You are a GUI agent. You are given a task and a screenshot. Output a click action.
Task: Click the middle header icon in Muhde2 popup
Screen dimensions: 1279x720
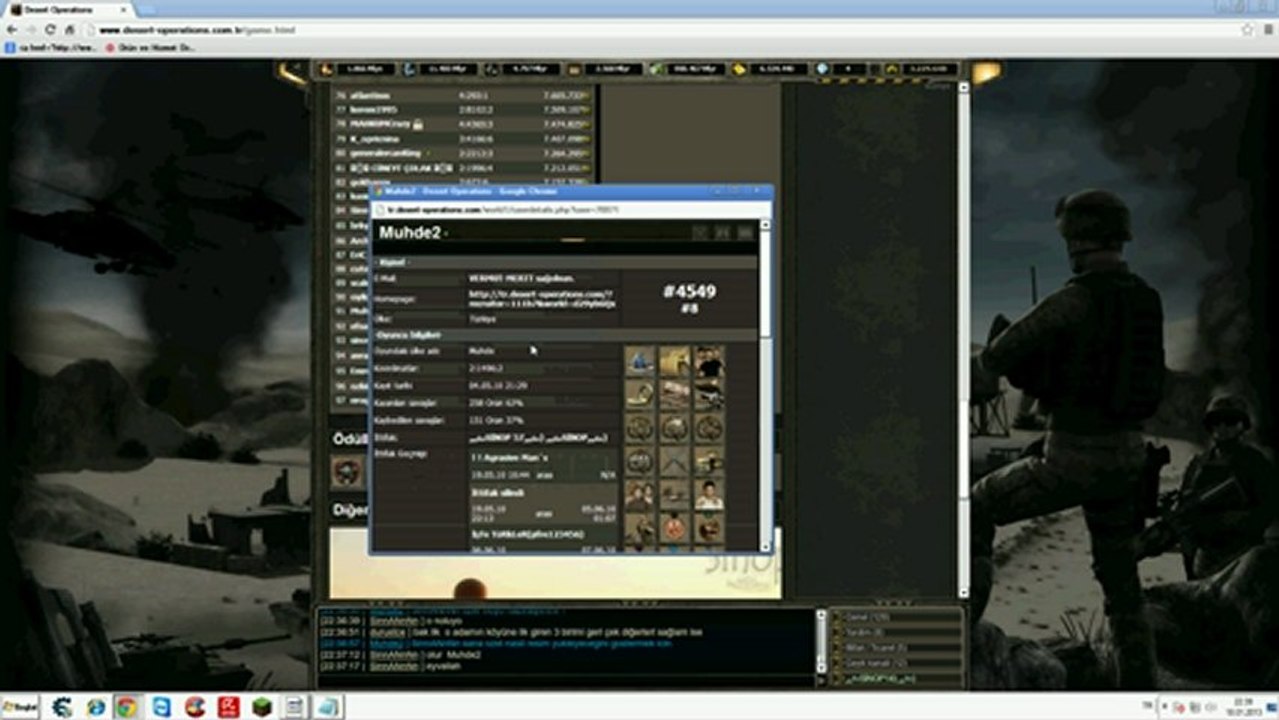pyautogui.click(x=722, y=233)
